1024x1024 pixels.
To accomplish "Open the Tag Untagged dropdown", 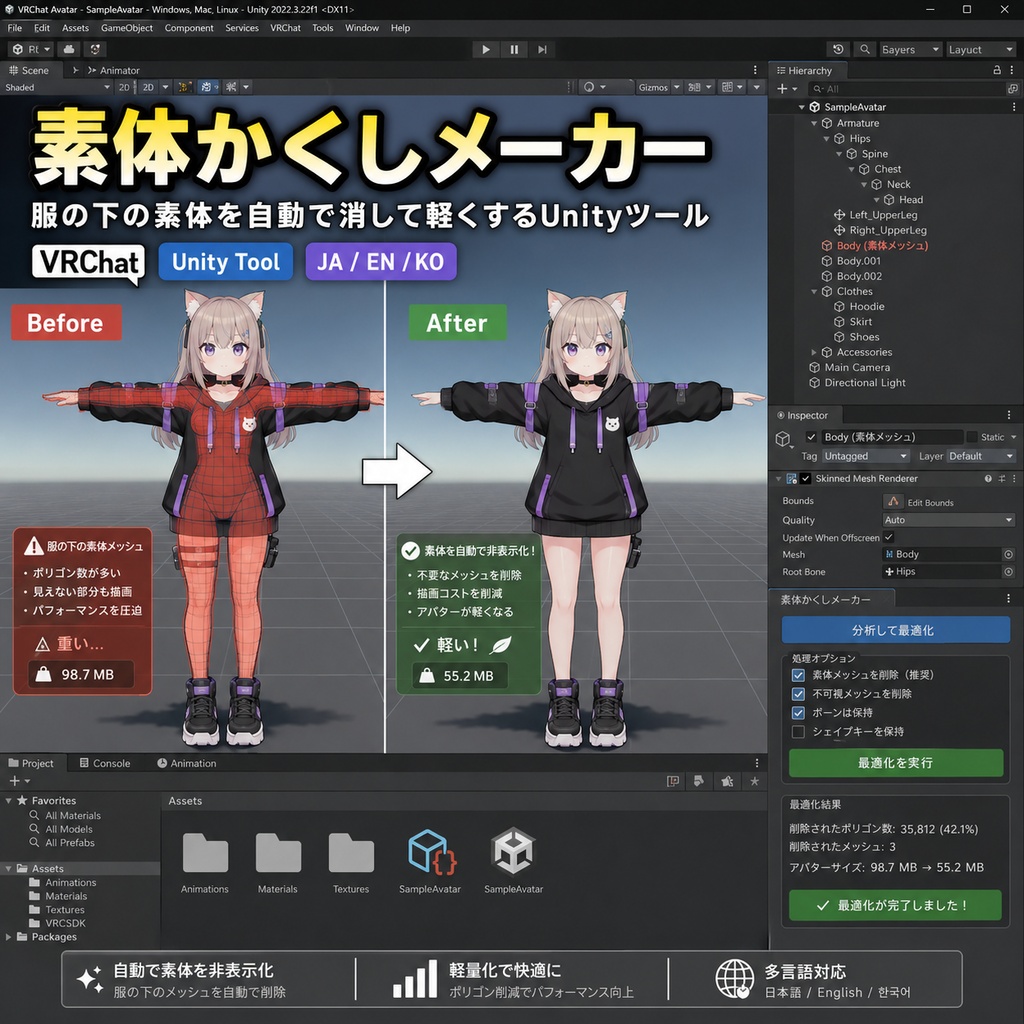I will 866,456.
